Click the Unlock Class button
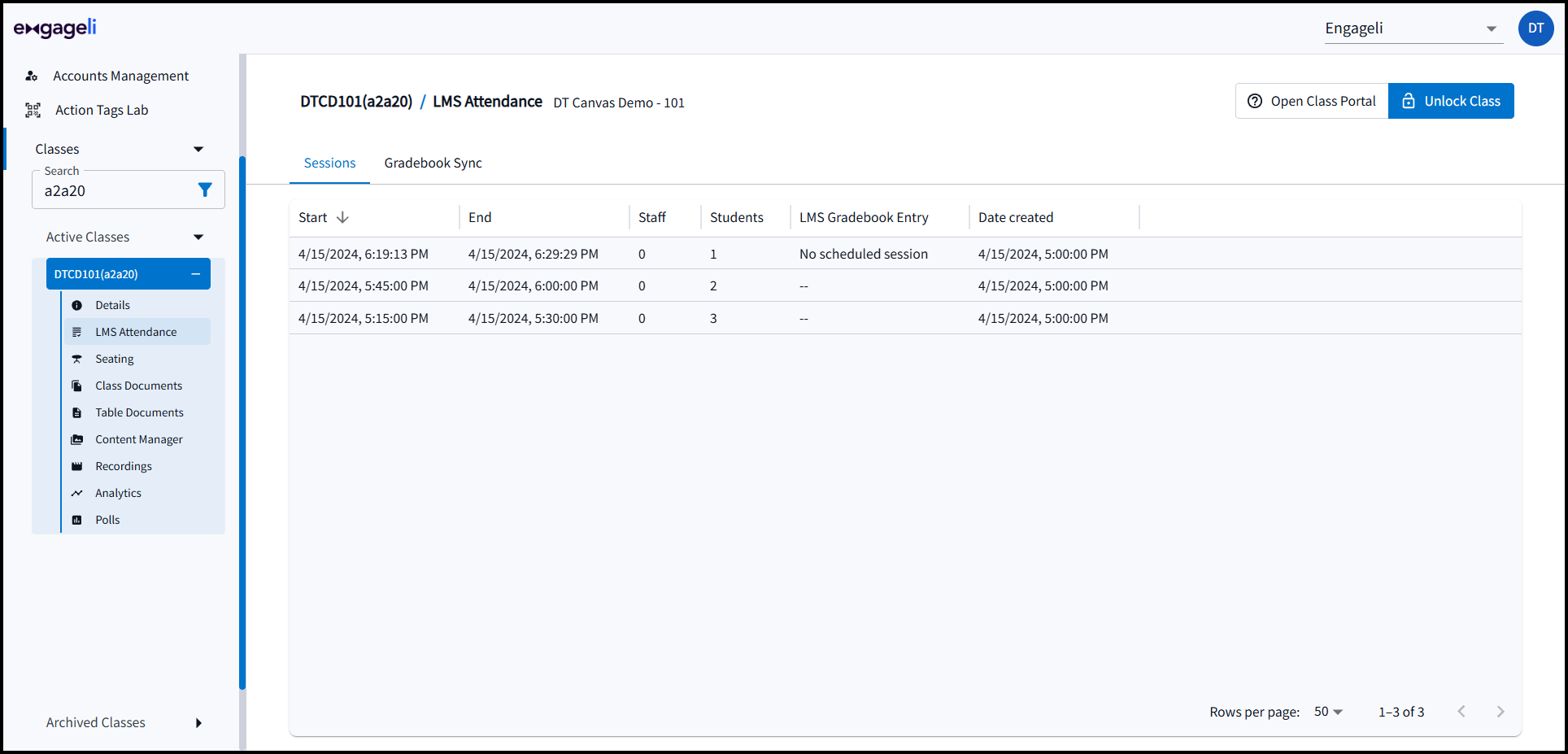This screenshot has height=754, width=1568. pos(1450,101)
